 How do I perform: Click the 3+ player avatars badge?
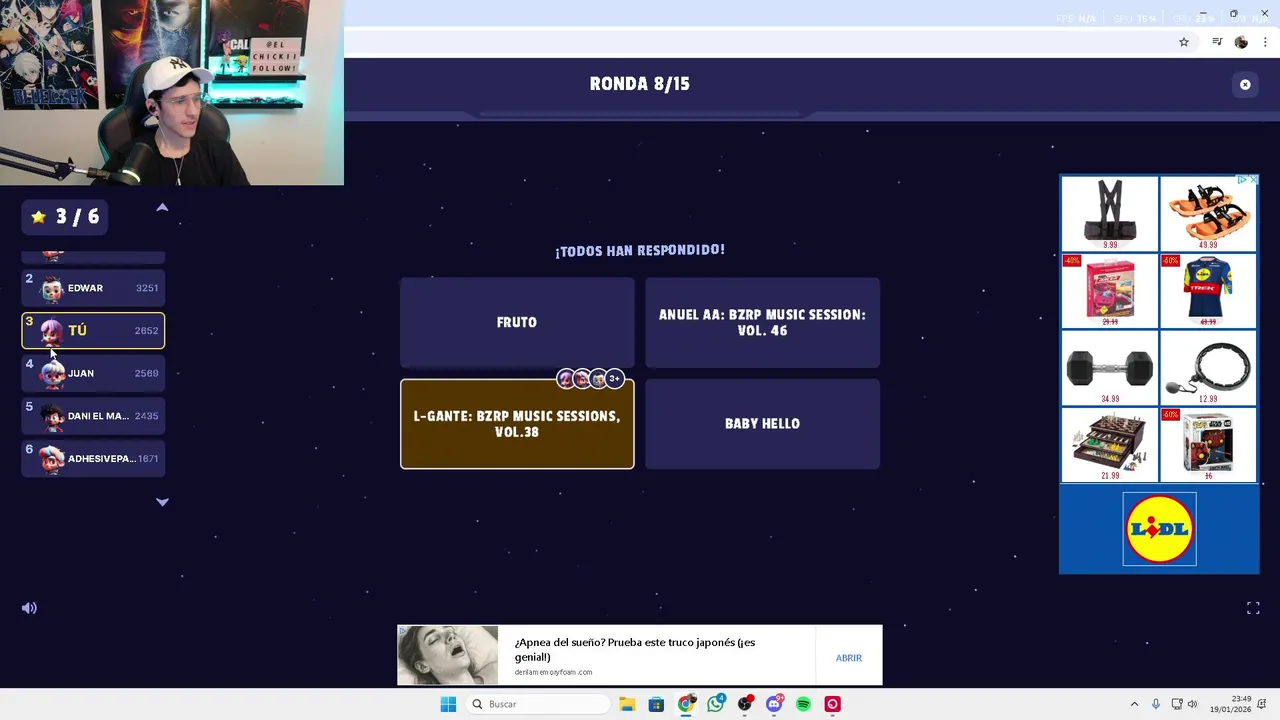point(614,378)
